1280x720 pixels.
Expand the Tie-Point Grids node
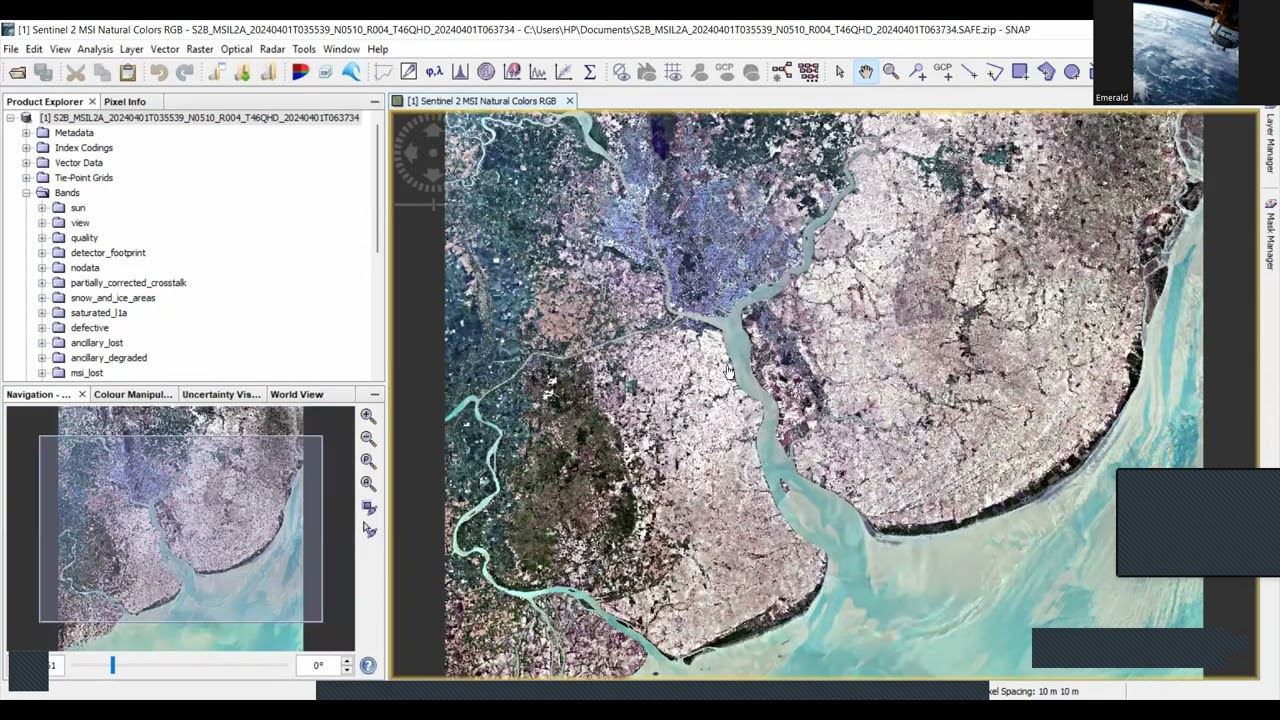point(27,178)
